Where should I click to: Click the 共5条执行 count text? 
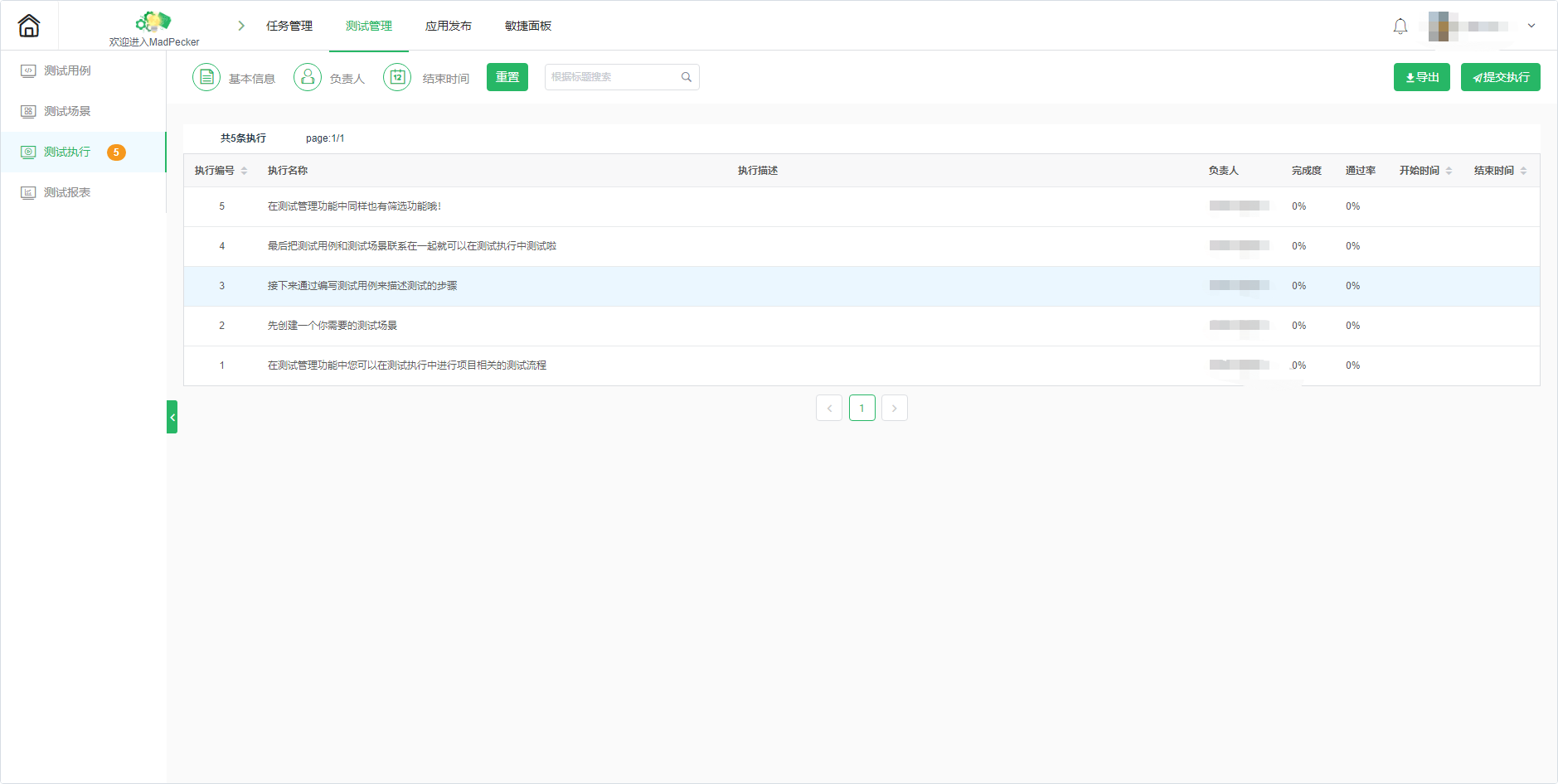point(243,138)
